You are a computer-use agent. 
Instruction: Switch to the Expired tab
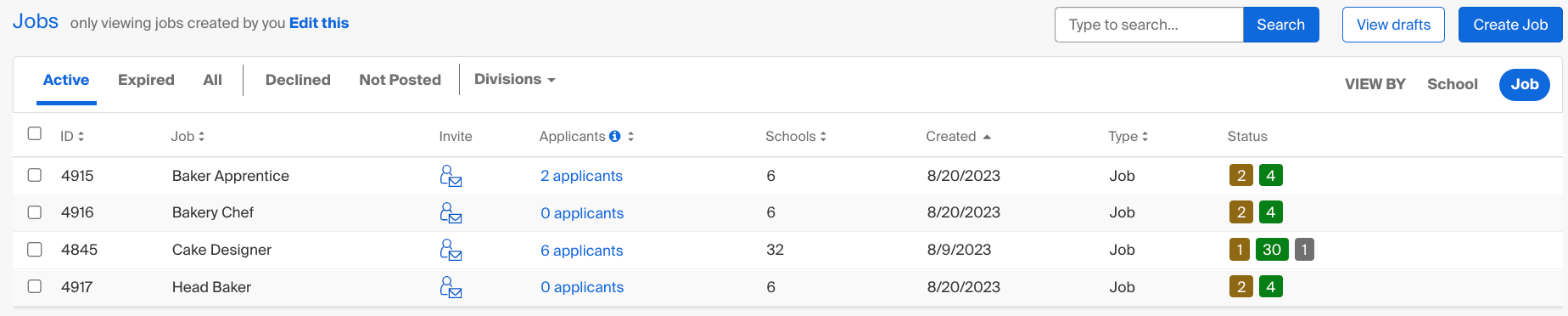[146, 80]
